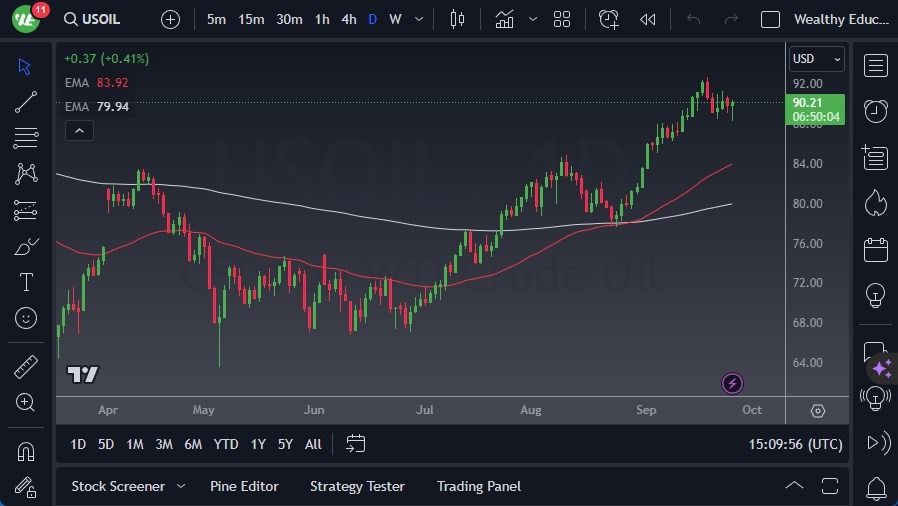The image size is (898, 506).
Task: Select the trend line drawing tool
Action: 26,101
